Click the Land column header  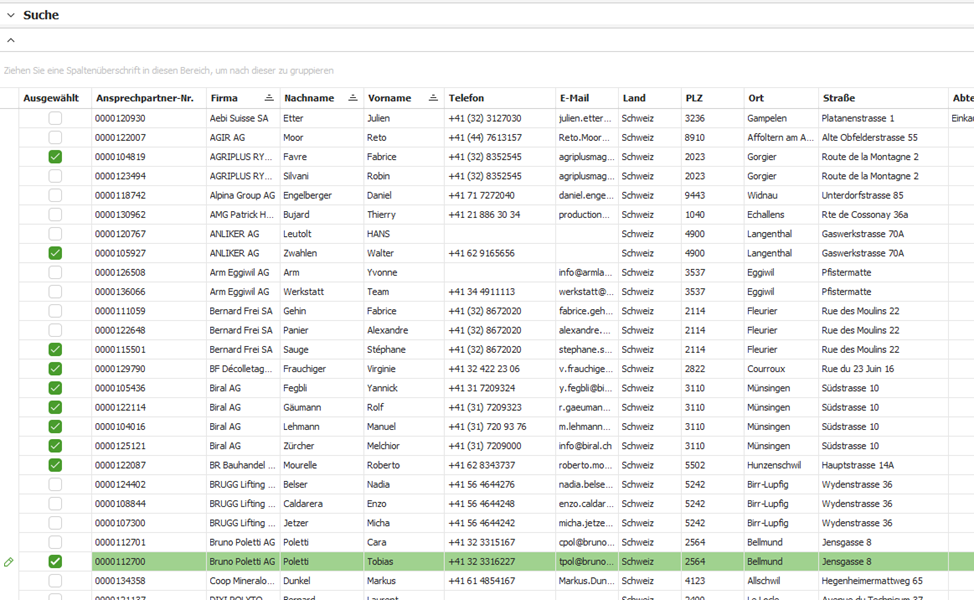tap(634, 98)
